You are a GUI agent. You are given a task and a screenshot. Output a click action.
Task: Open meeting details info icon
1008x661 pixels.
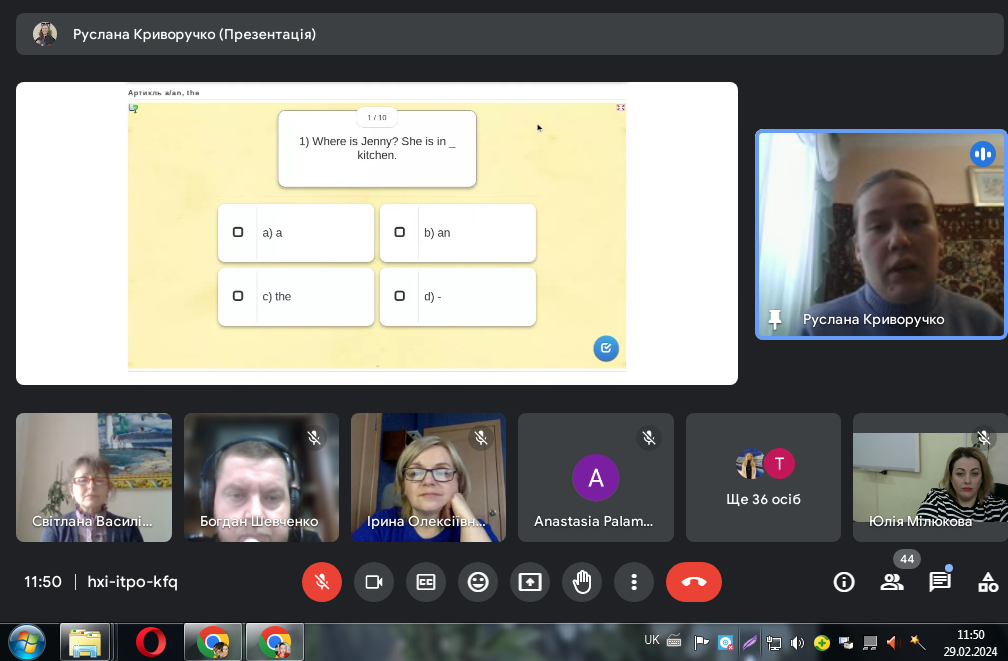(844, 582)
